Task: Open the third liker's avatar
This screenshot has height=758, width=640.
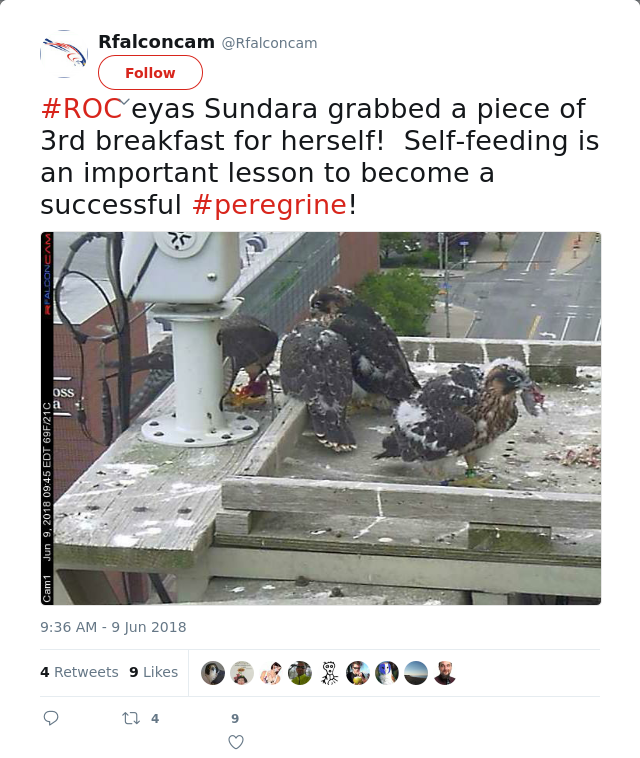Action: click(x=271, y=673)
